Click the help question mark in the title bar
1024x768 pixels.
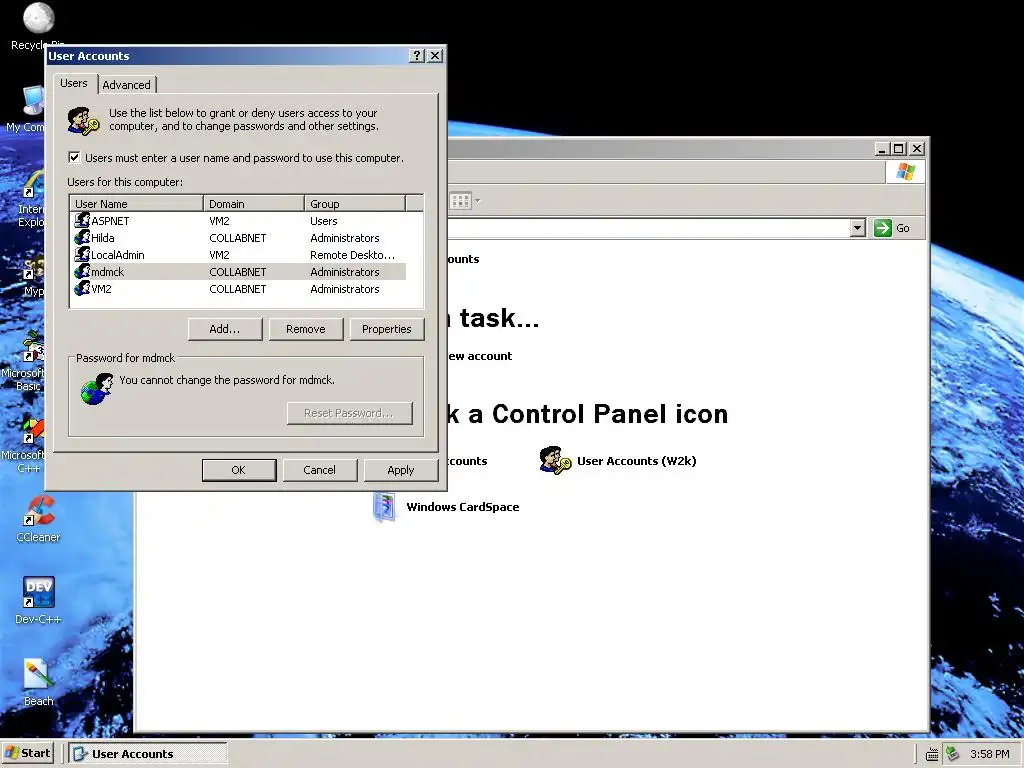pos(417,56)
